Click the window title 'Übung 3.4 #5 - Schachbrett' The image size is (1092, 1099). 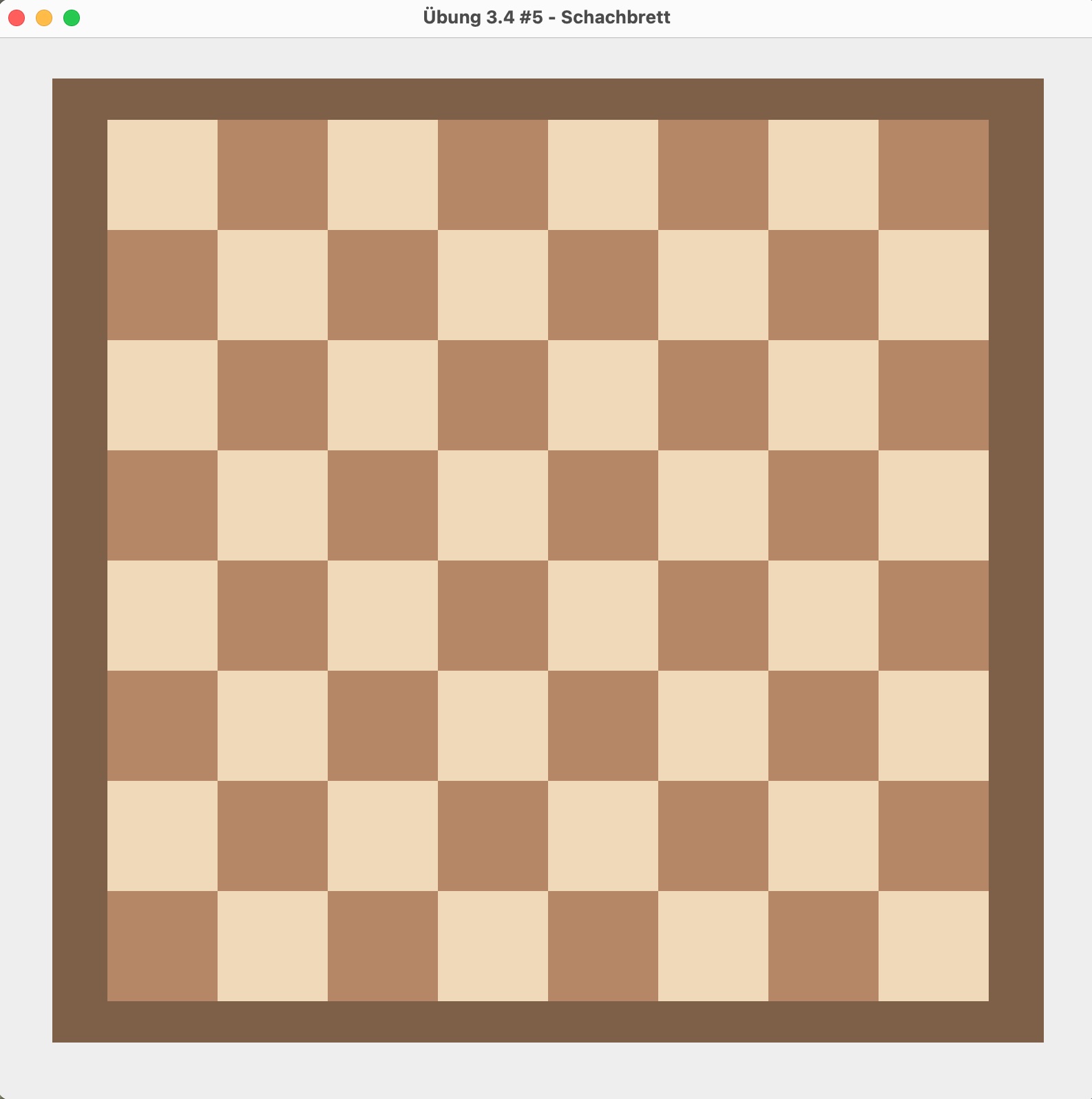[546, 18]
